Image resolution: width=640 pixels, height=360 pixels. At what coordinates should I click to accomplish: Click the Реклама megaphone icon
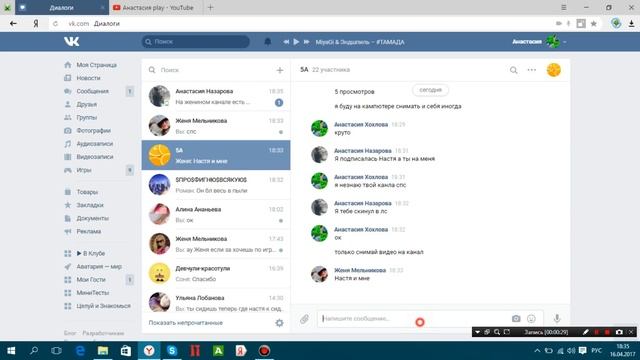(68, 231)
